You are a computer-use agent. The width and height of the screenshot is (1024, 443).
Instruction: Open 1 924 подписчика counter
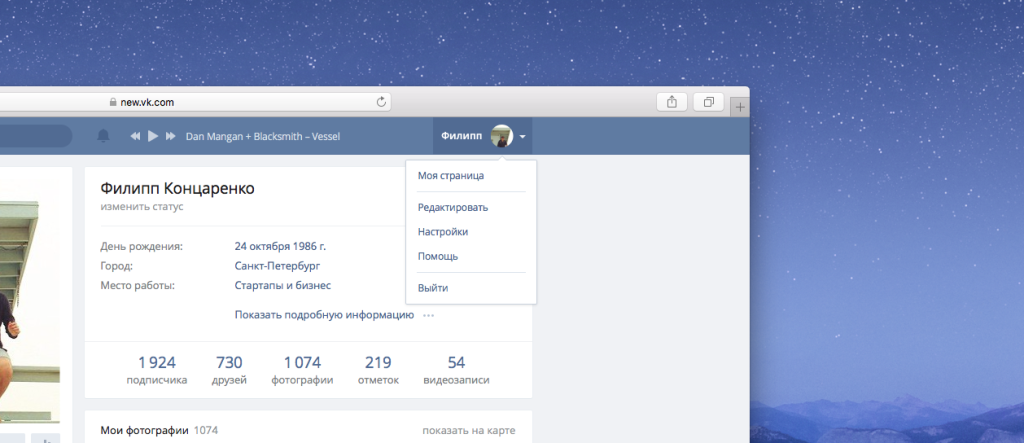pyautogui.click(x=157, y=370)
